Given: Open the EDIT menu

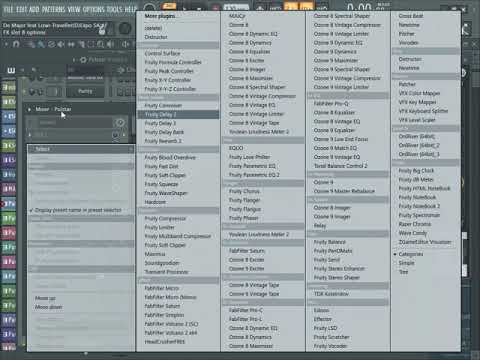Looking at the screenshot, I should [x=22, y=9].
